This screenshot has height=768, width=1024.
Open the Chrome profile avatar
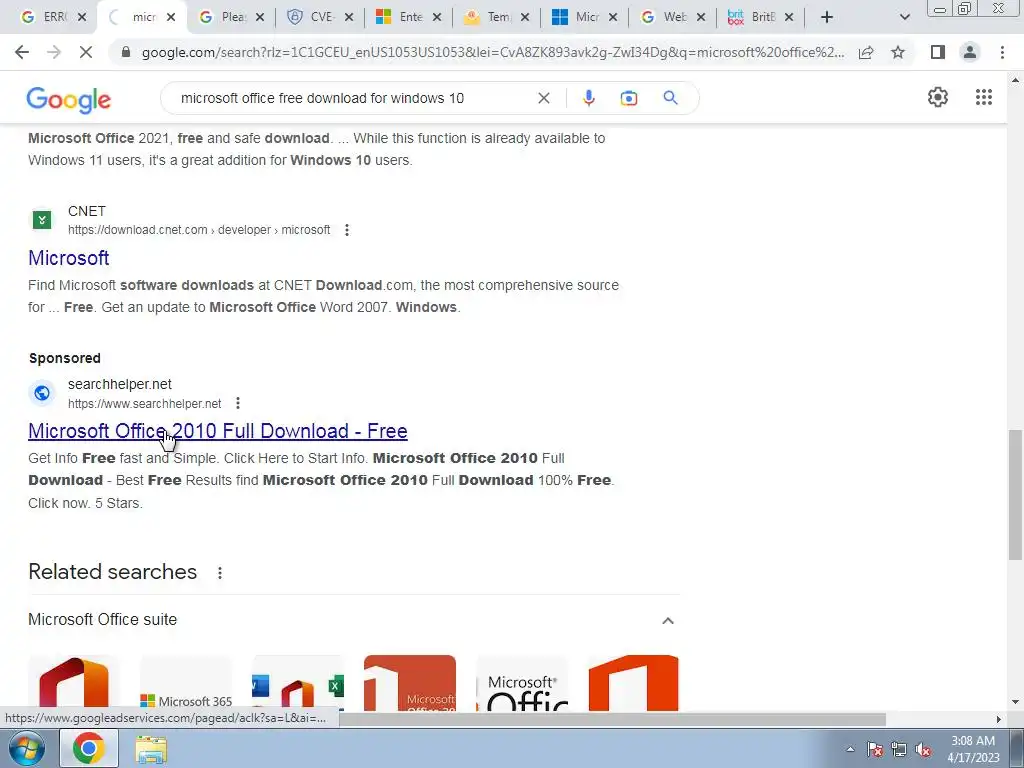pyautogui.click(x=970, y=52)
